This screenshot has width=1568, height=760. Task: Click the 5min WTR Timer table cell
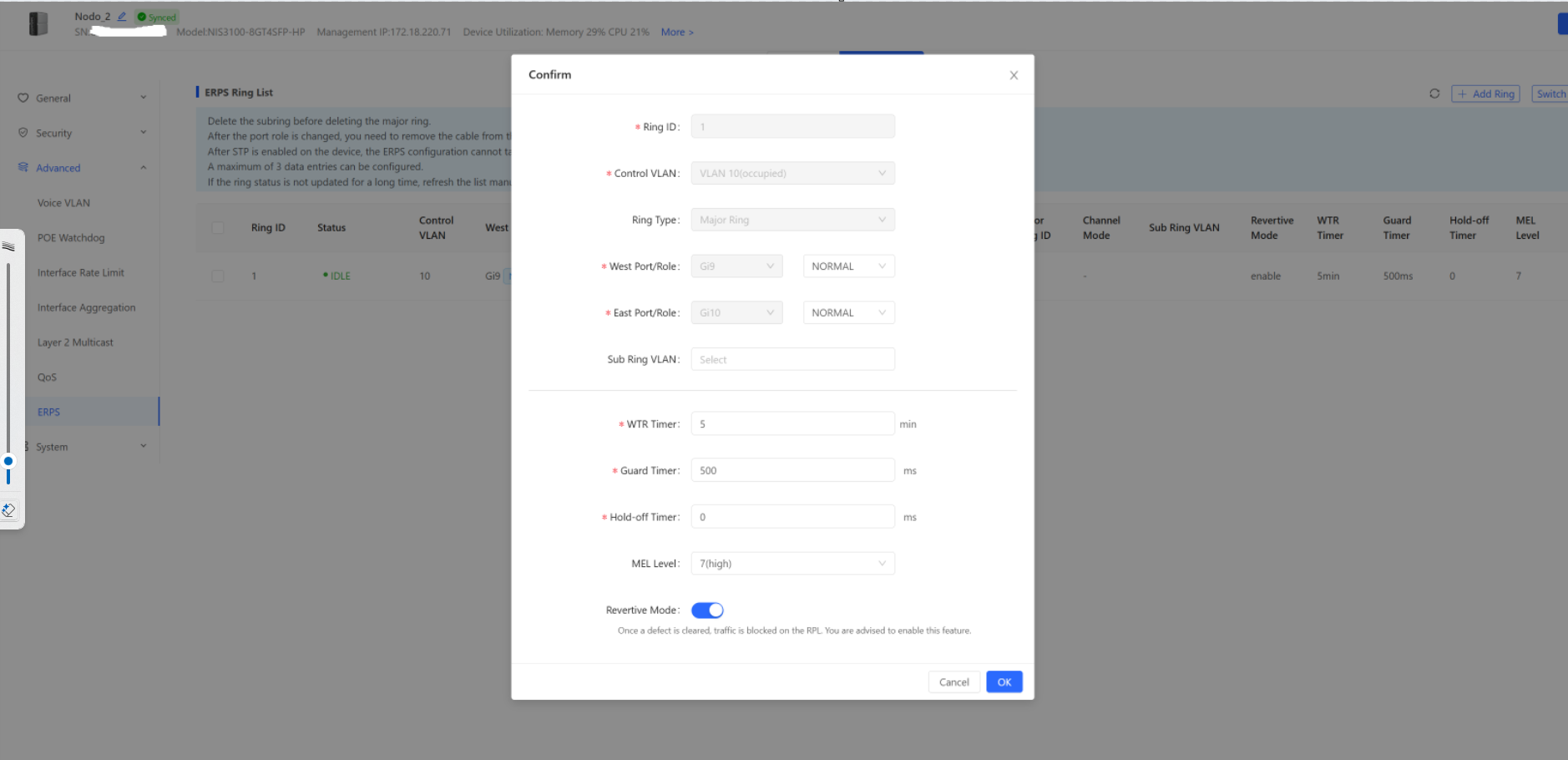click(x=1328, y=276)
